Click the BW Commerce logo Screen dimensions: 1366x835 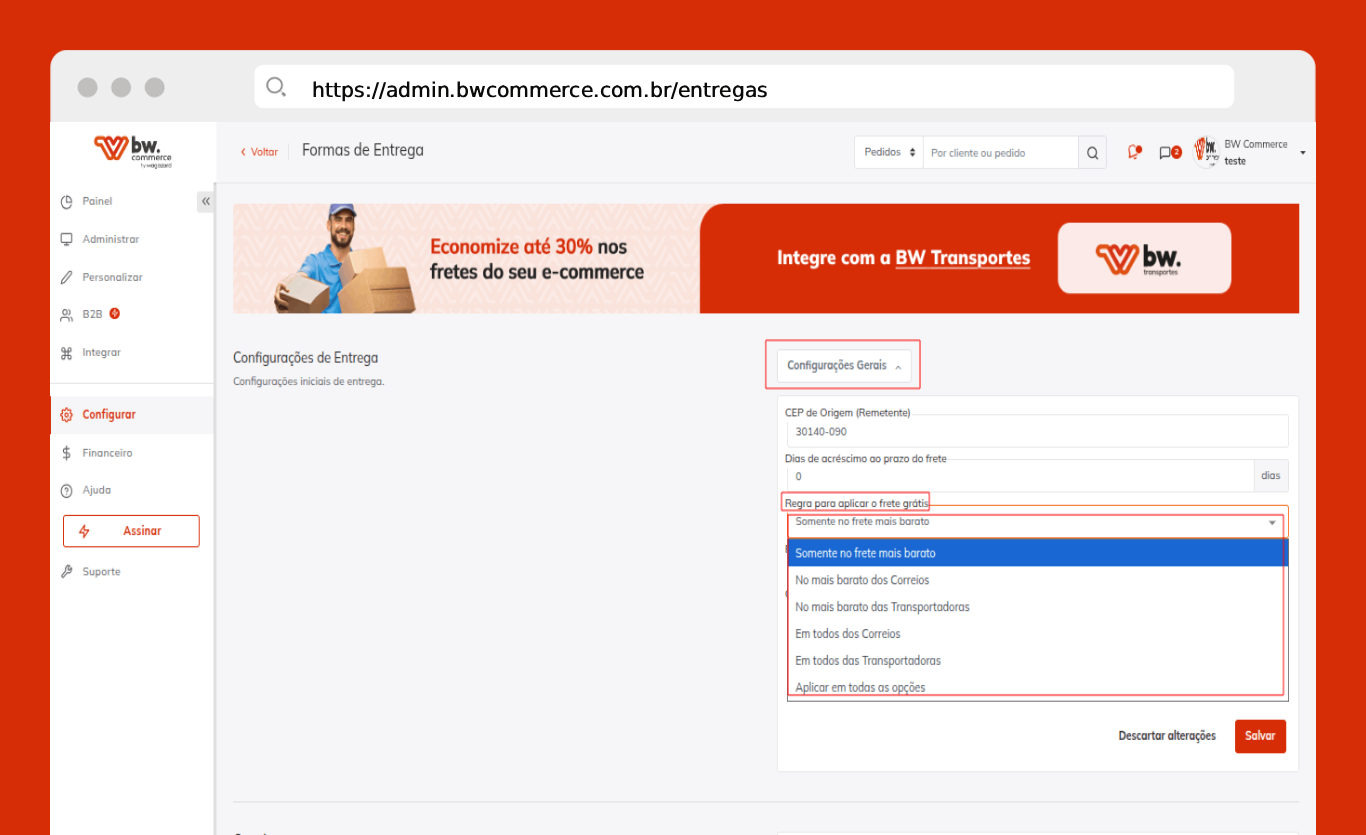tap(133, 152)
